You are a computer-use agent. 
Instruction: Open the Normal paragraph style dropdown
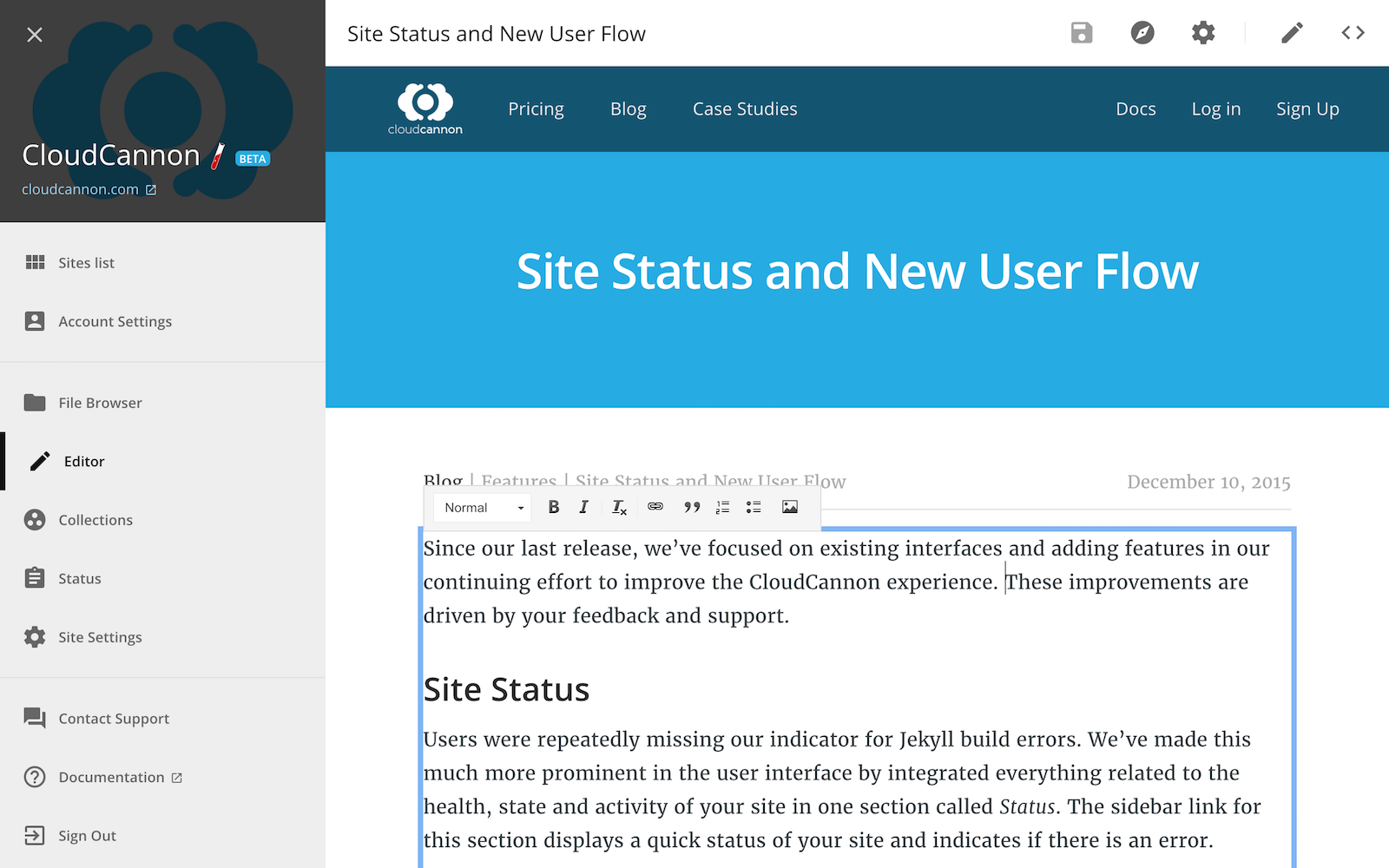coord(484,508)
